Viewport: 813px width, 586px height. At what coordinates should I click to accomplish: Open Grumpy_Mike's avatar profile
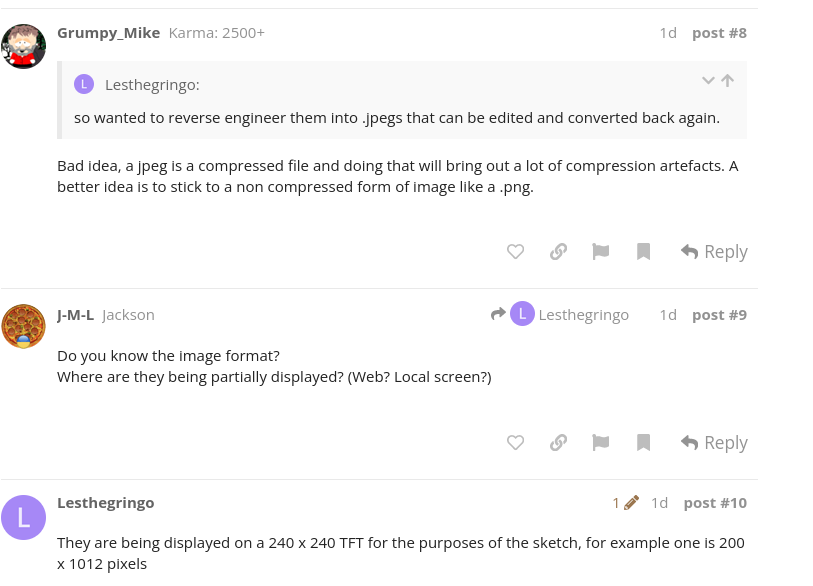(x=23, y=46)
